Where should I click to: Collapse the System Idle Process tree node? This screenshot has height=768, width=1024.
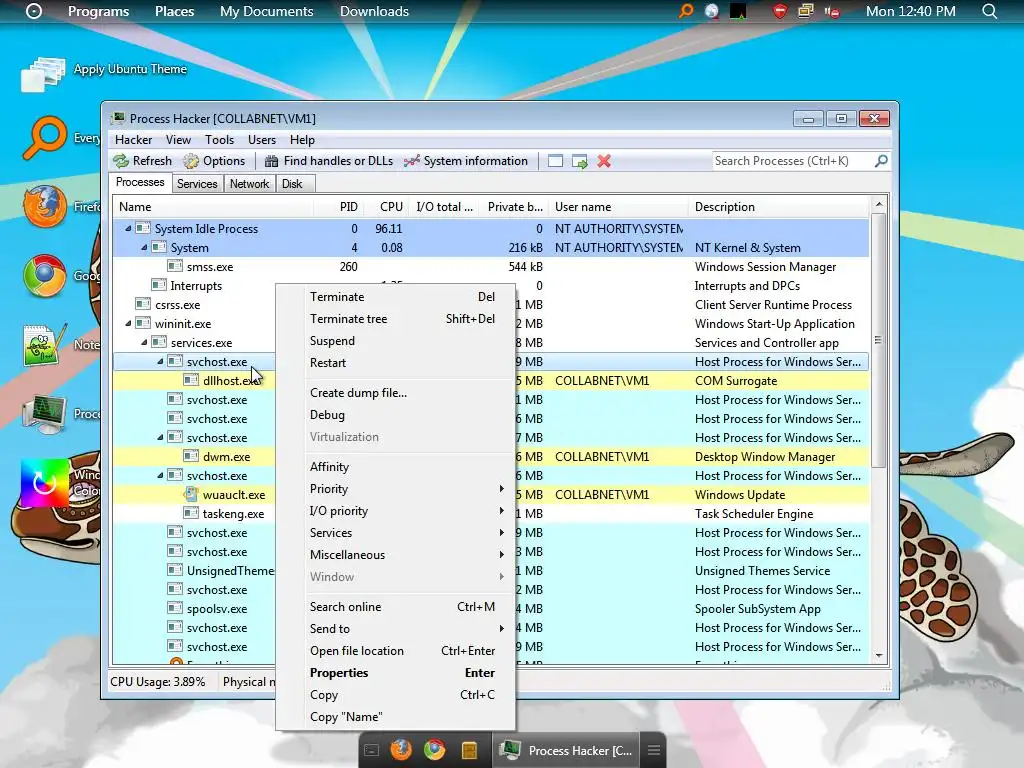click(x=128, y=229)
